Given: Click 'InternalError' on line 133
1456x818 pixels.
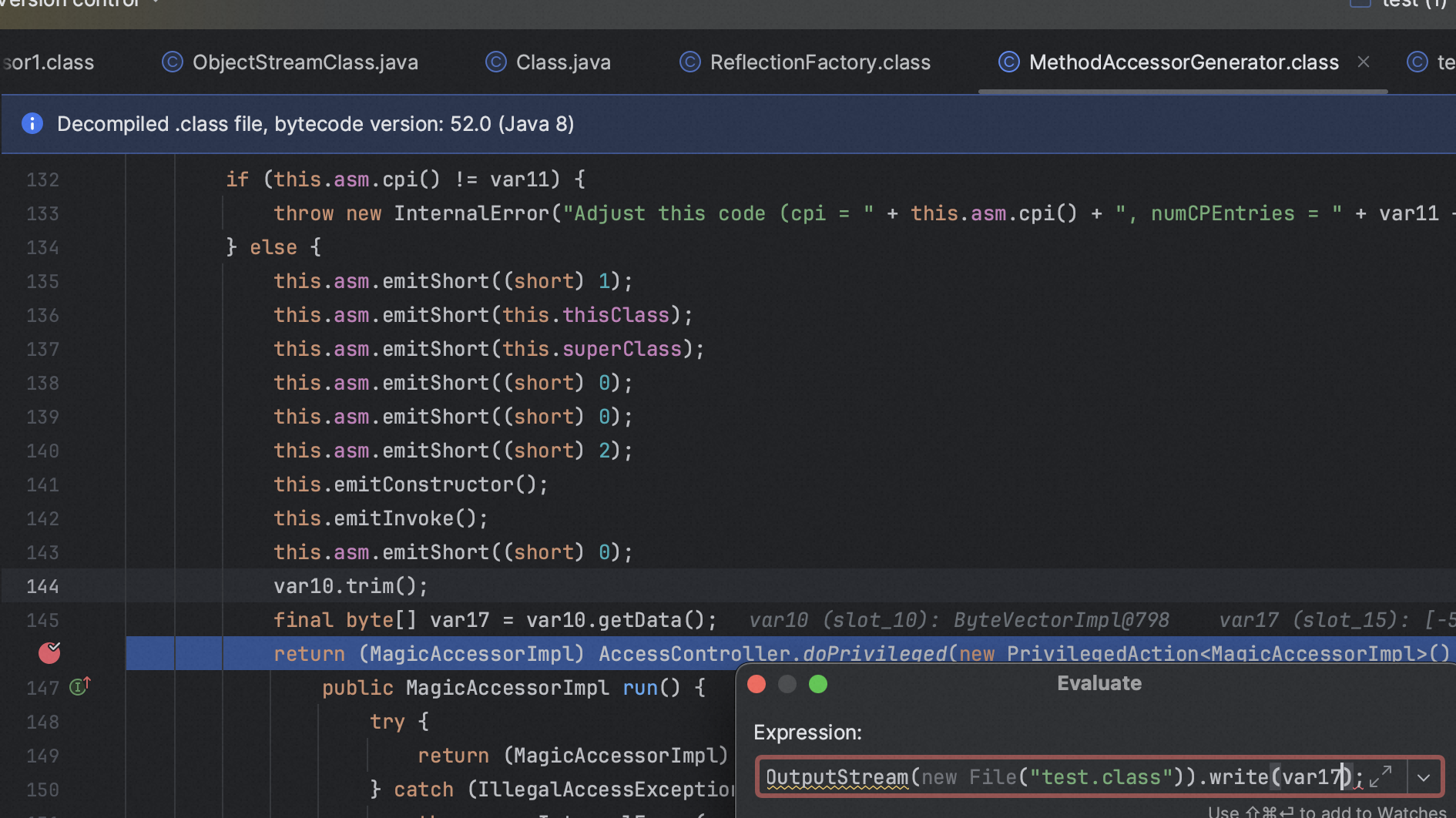Looking at the screenshot, I should (x=471, y=213).
